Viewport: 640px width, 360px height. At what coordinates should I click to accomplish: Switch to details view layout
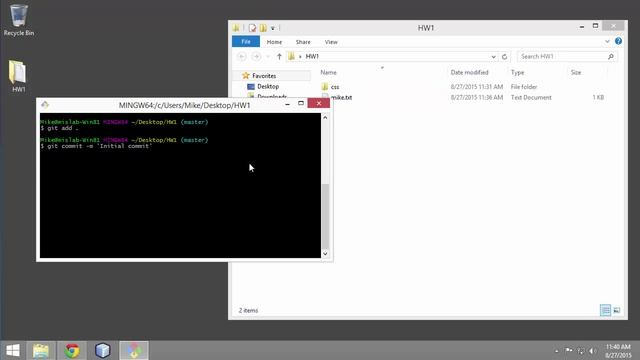click(605, 310)
